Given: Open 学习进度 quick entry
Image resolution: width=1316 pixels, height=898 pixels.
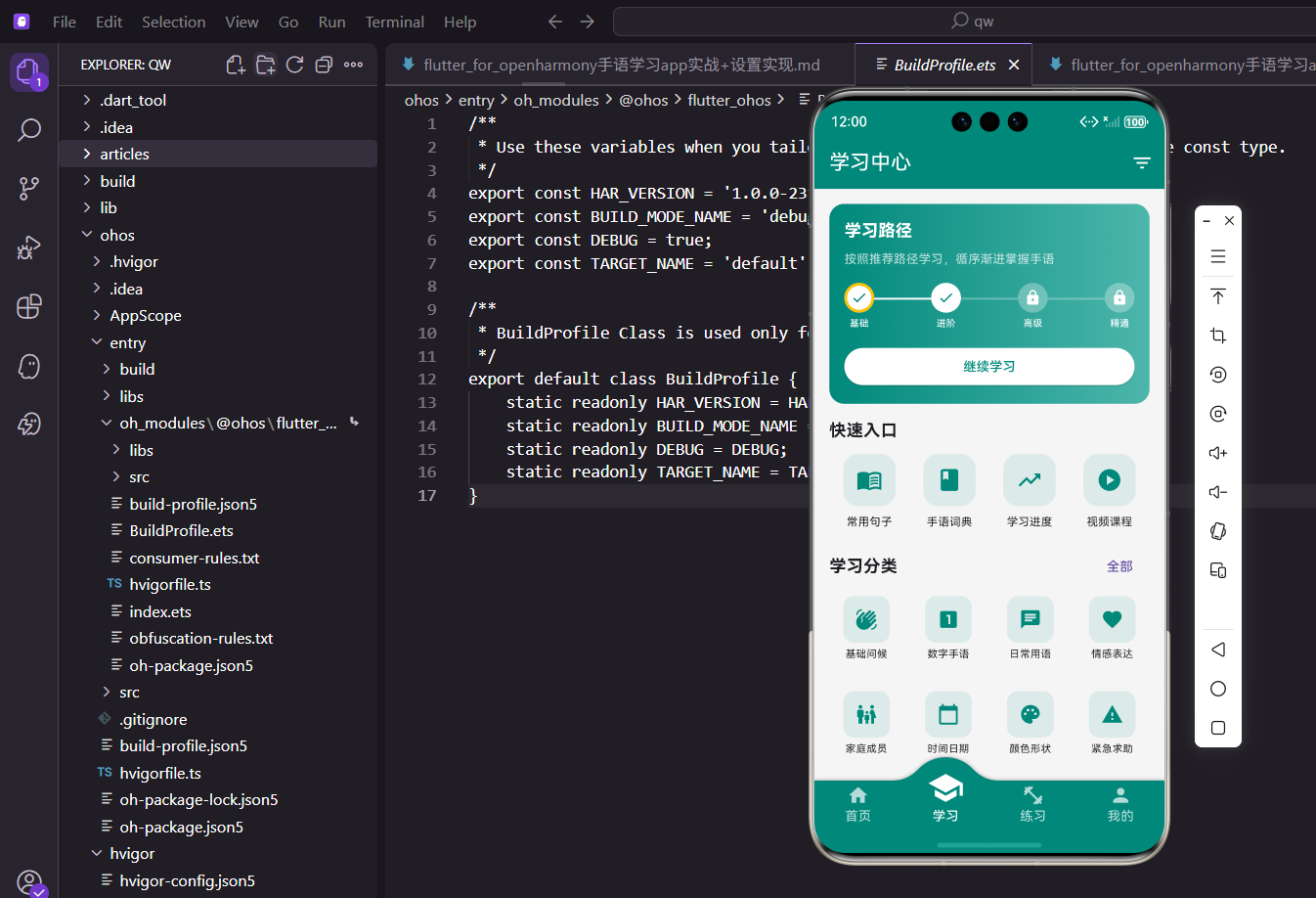Looking at the screenshot, I should pos(1029,491).
